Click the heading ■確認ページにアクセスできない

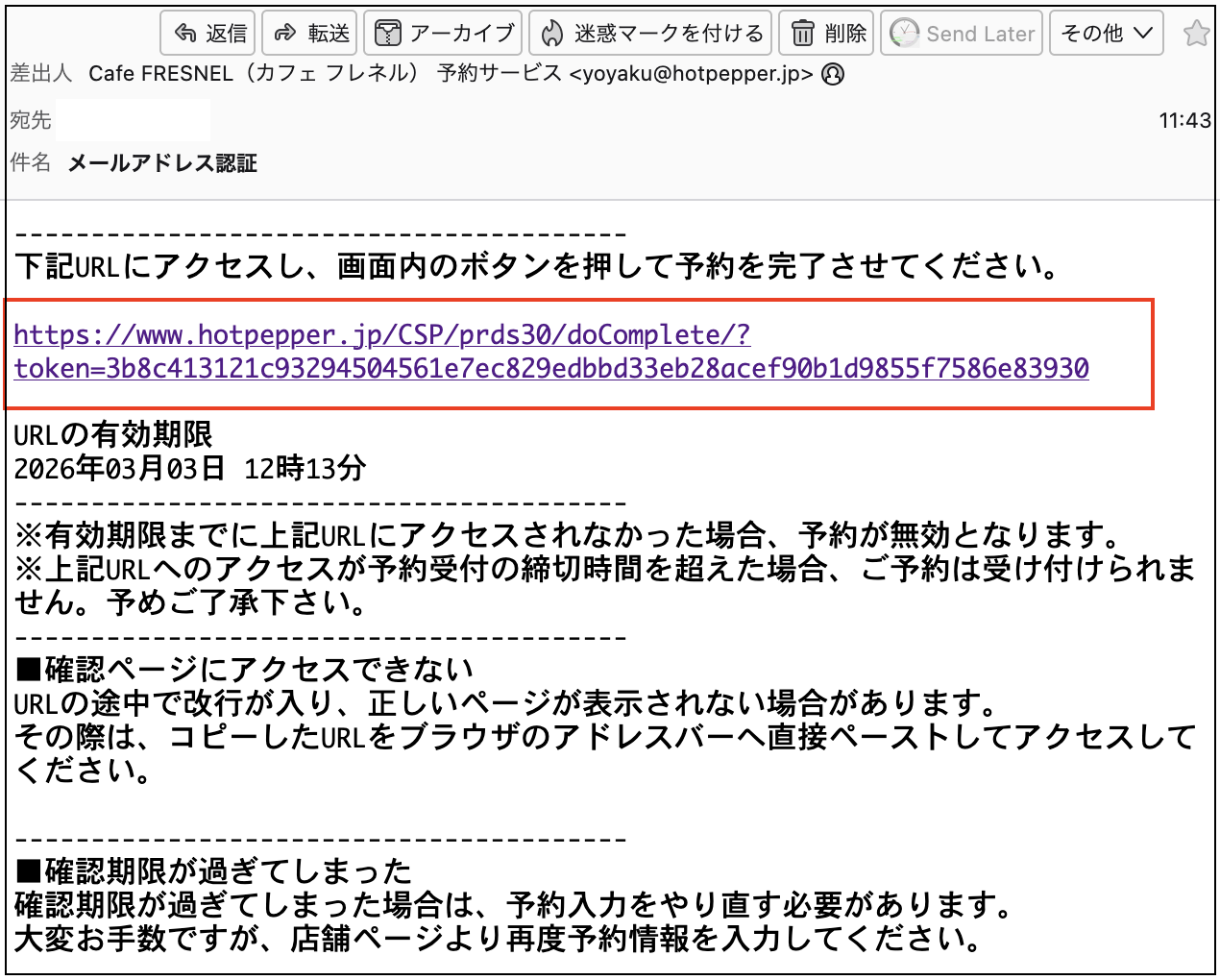point(245,670)
